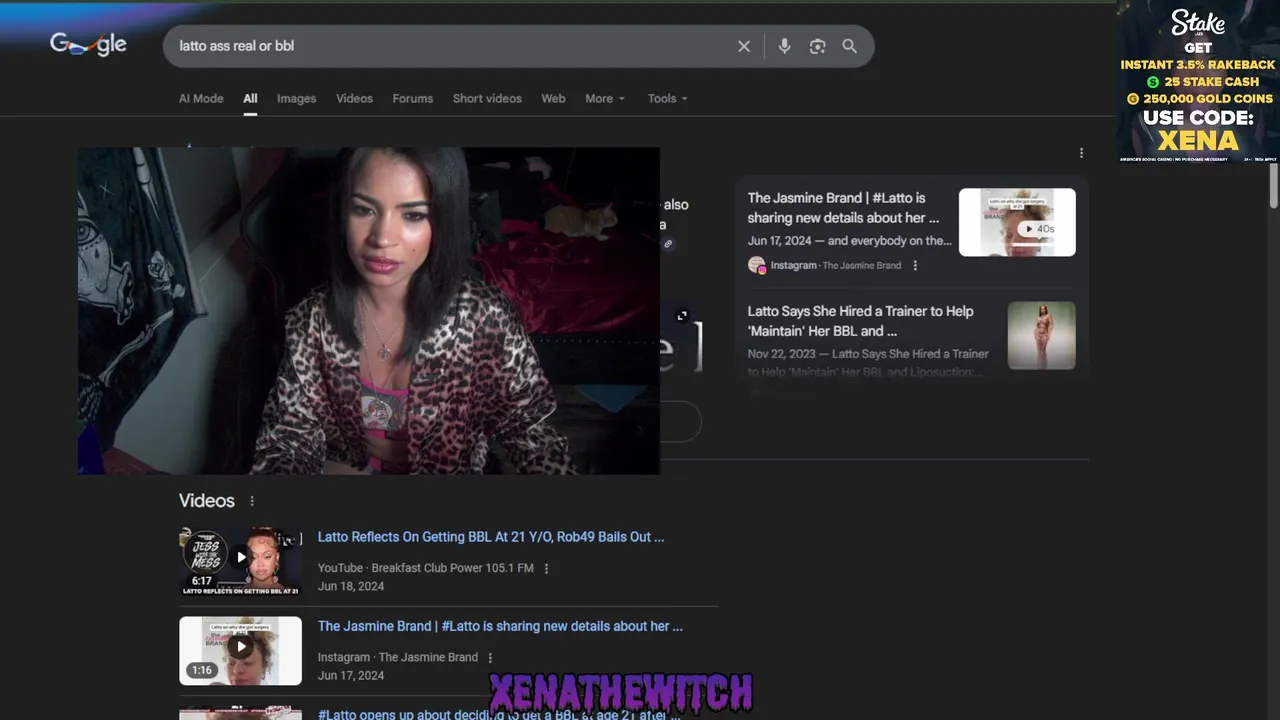The width and height of the screenshot is (1280, 720).
Task: Switch to AI Mode tab
Action: tap(201, 98)
